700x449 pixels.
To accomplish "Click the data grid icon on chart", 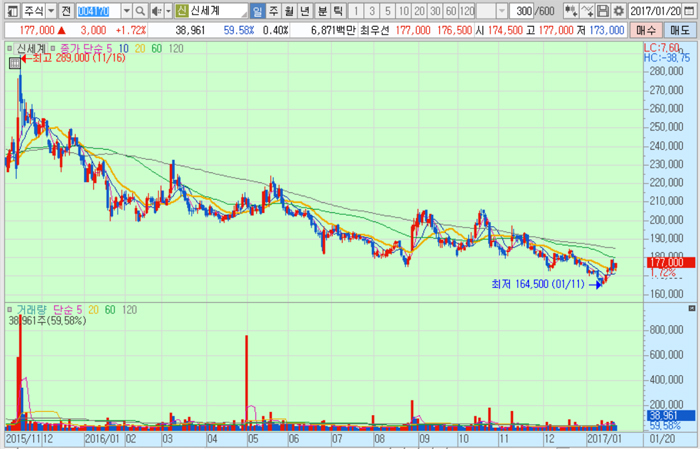I will [x=14, y=63].
